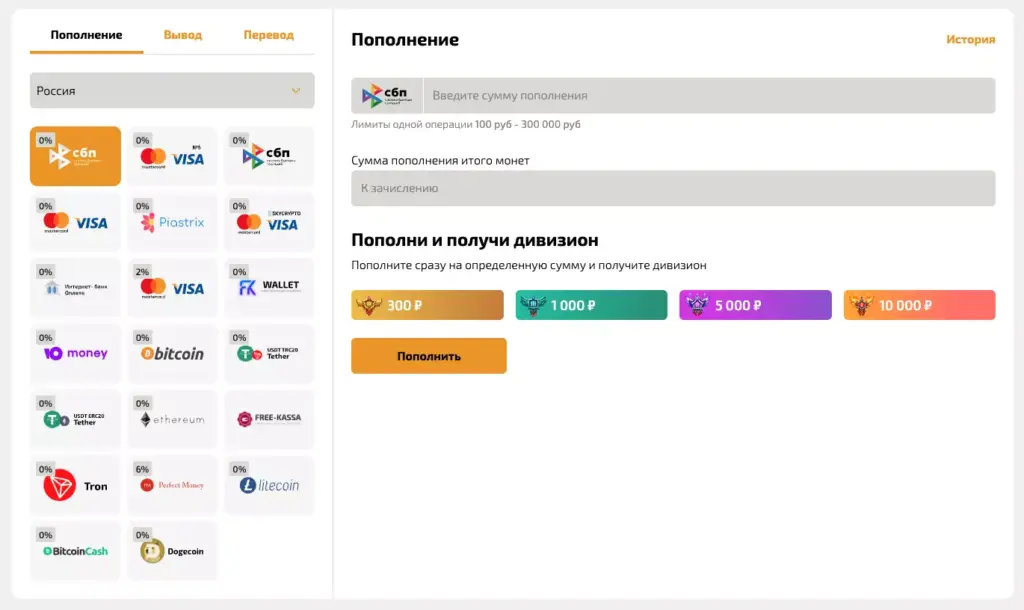This screenshot has height=610, width=1024.
Task: Click the Пополнить button
Action: [428, 355]
